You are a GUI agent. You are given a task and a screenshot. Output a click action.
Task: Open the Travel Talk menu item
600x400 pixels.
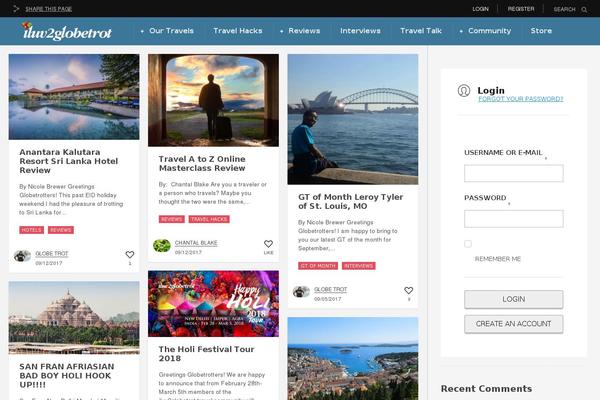pyautogui.click(x=421, y=31)
